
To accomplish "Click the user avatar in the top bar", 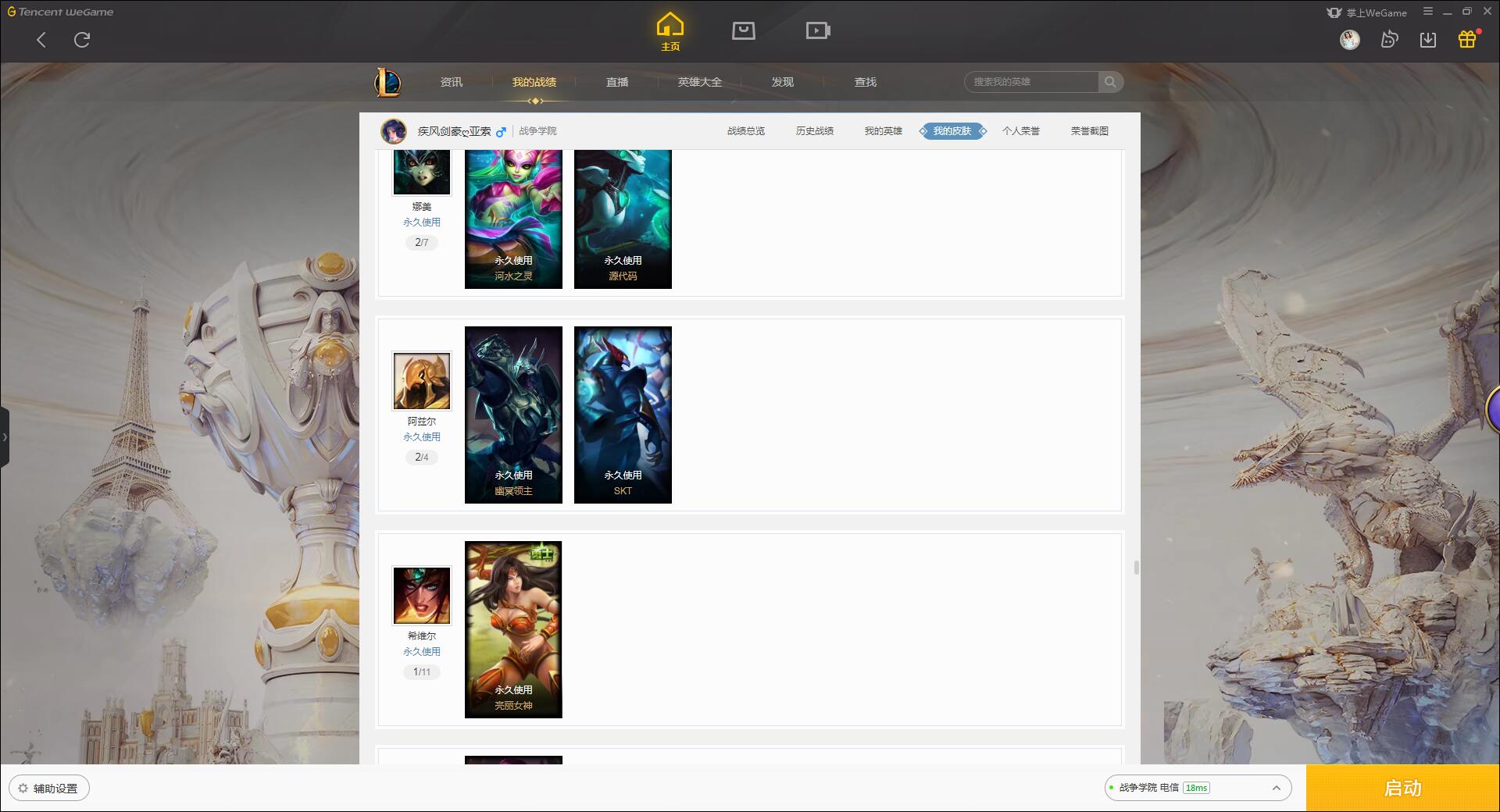I will 1349,40.
